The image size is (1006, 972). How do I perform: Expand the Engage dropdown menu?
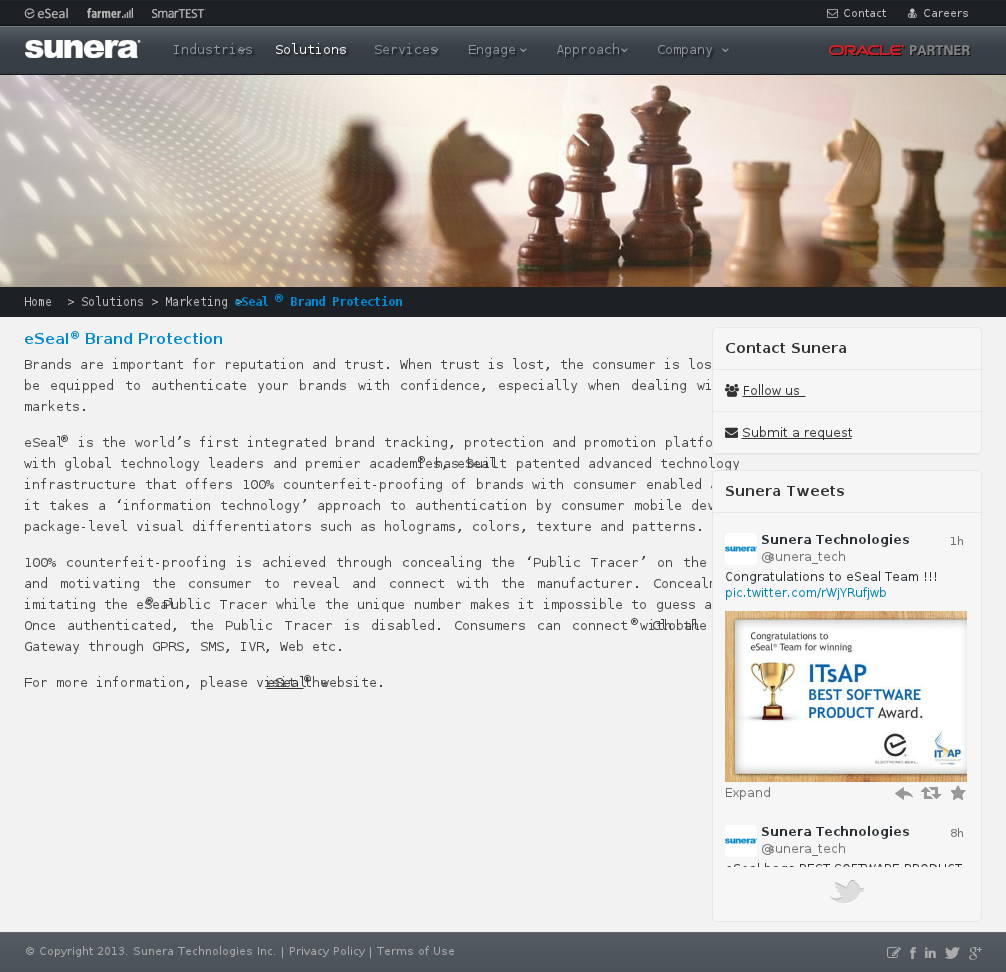tap(497, 50)
